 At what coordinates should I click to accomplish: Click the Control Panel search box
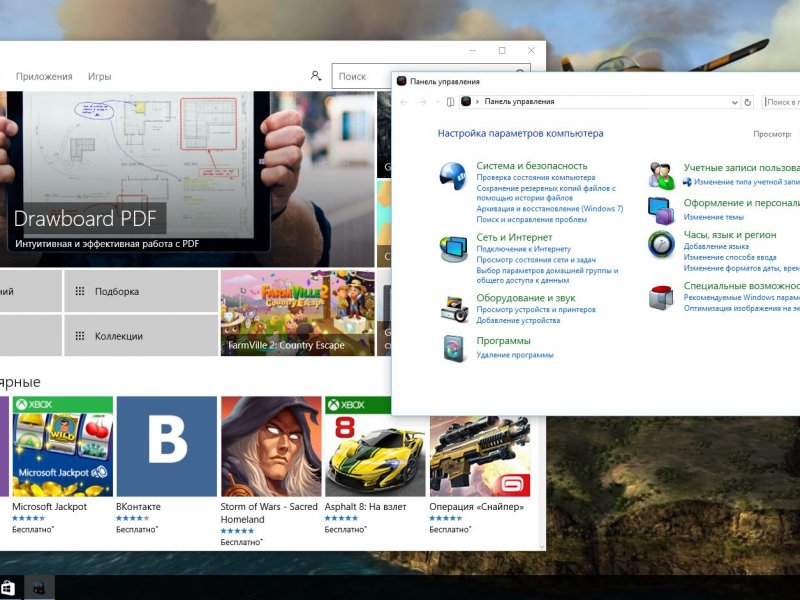(x=781, y=102)
